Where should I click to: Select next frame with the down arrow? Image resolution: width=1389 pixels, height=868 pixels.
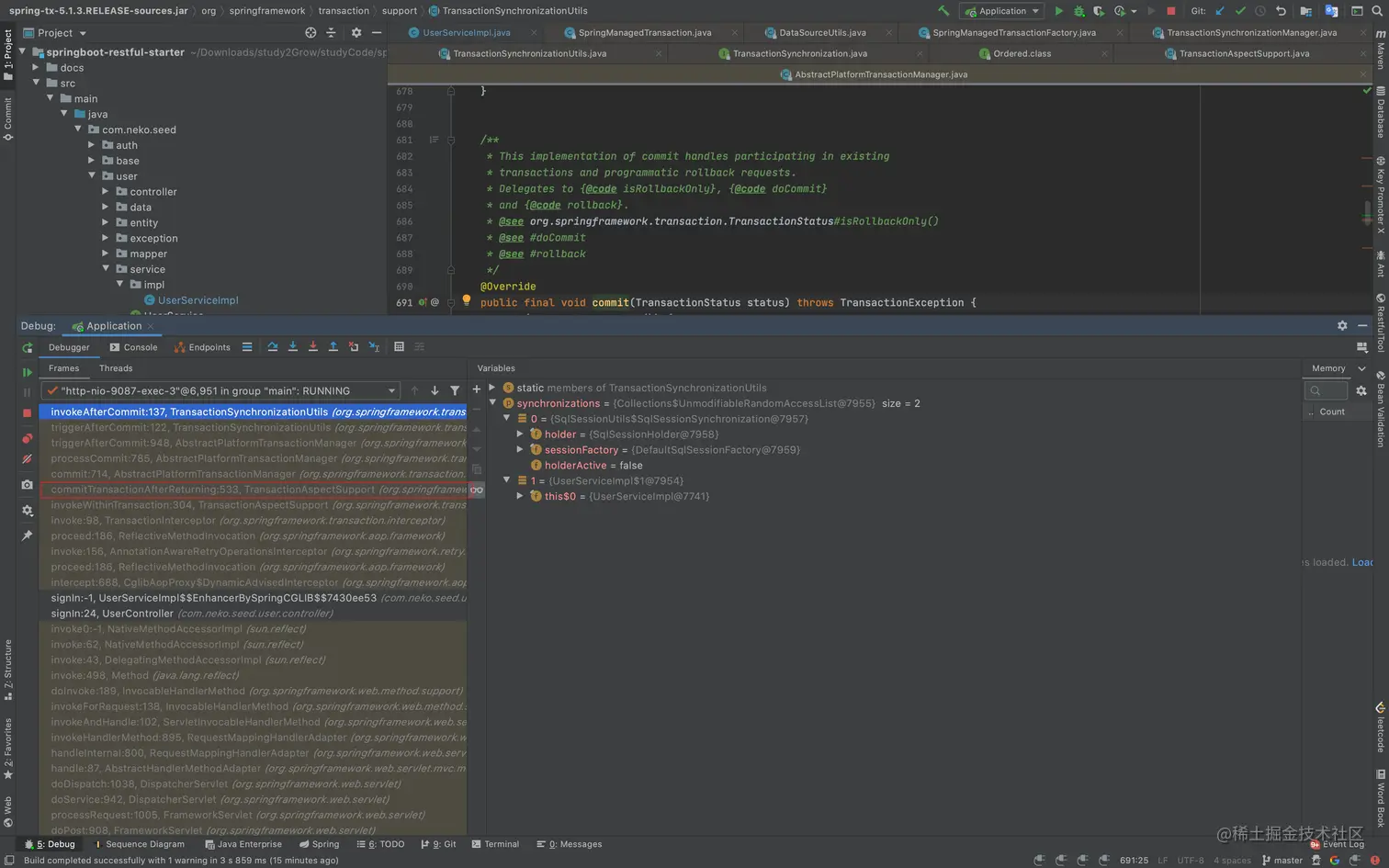[x=435, y=390]
